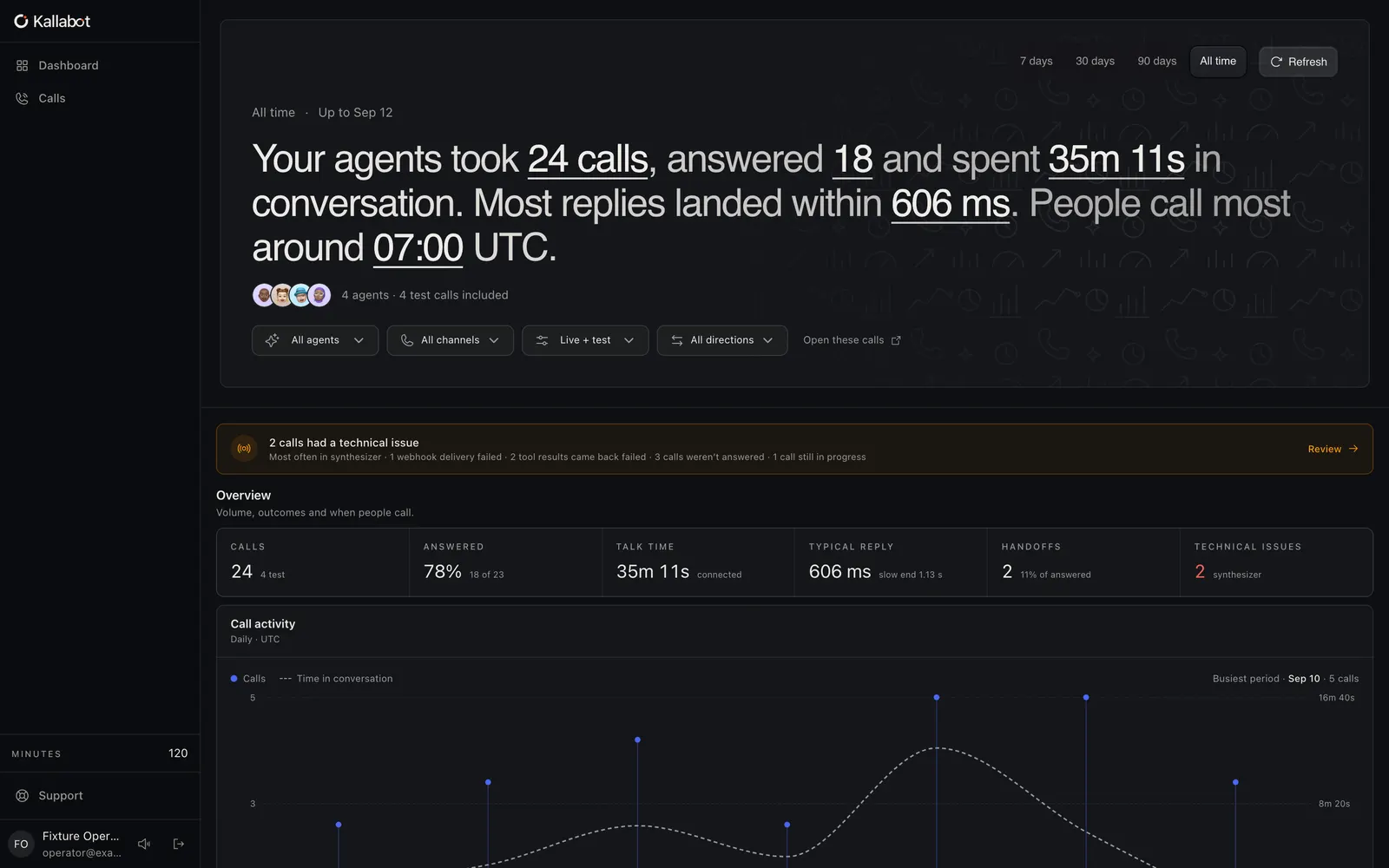Open the Handoffs stat card

pos(1083,562)
